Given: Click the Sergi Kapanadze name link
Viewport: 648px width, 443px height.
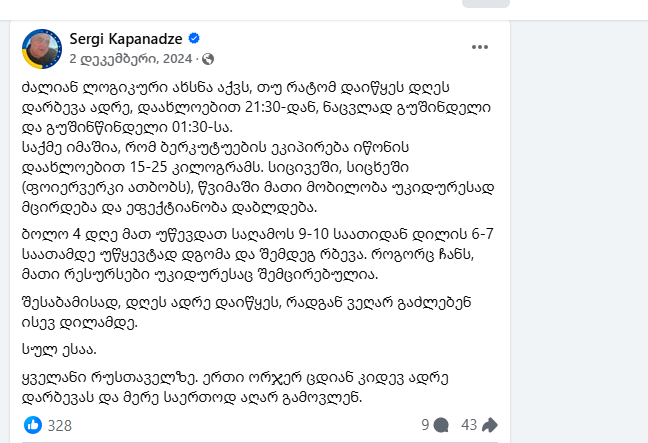Looking at the screenshot, I should tap(126, 38).
